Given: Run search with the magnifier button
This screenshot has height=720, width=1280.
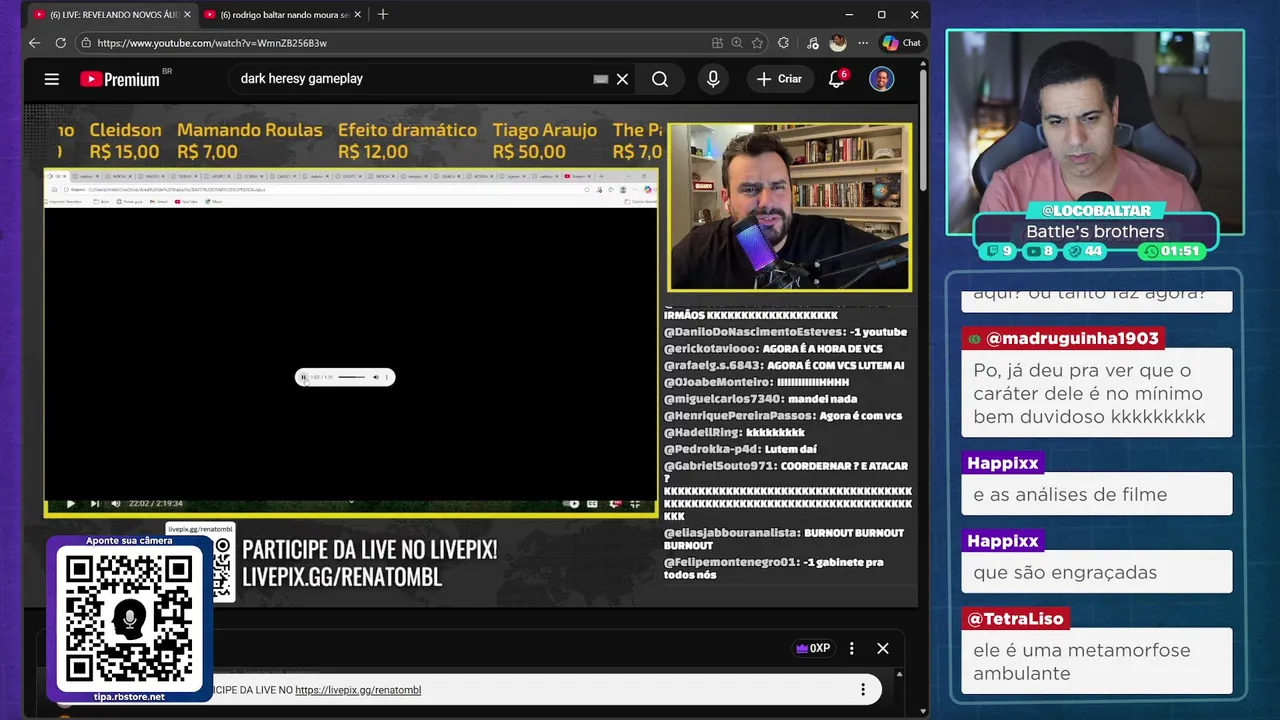Looking at the screenshot, I should tap(660, 79).
